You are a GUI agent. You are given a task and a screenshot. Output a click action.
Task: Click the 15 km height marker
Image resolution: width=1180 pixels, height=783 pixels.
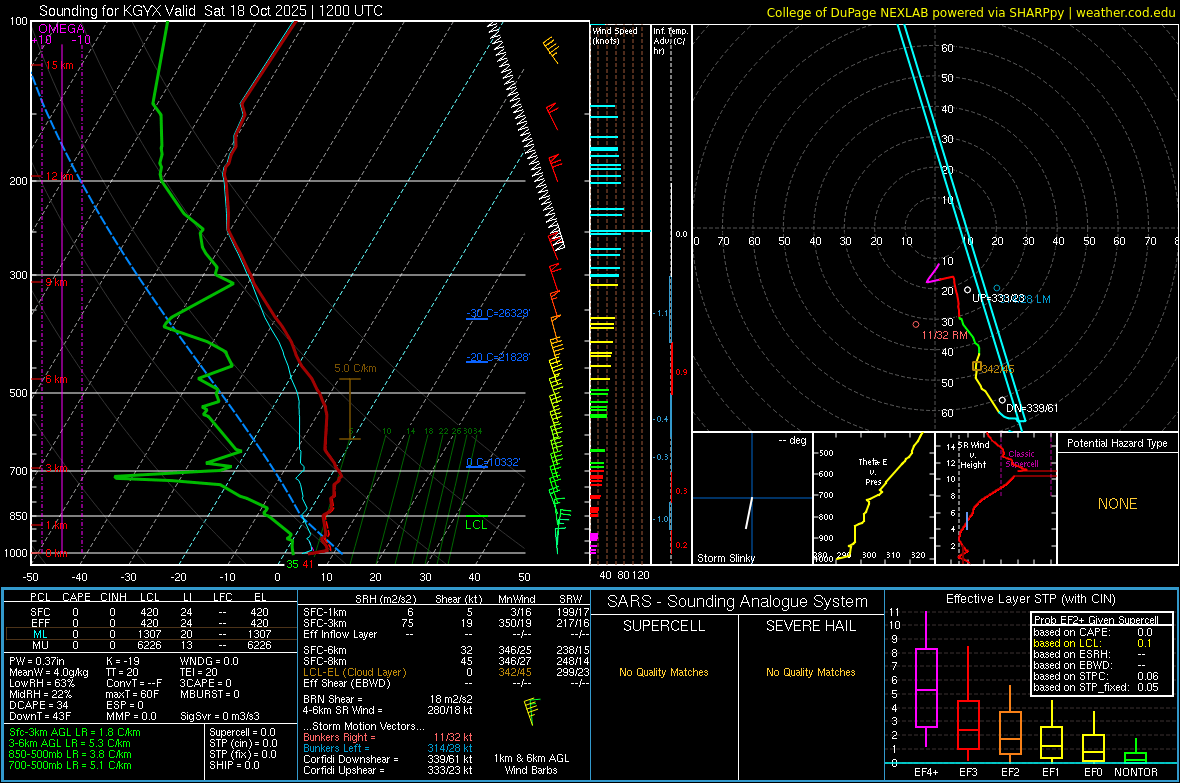tap(59, 66)
